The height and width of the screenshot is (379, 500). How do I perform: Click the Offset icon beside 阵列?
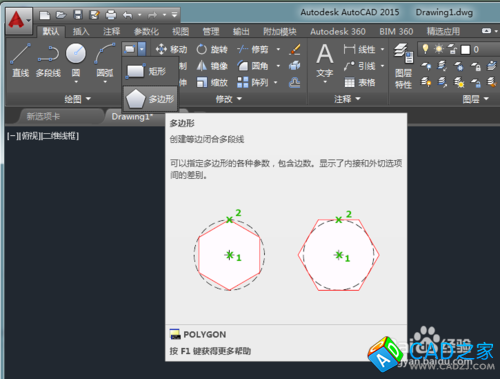295,82
